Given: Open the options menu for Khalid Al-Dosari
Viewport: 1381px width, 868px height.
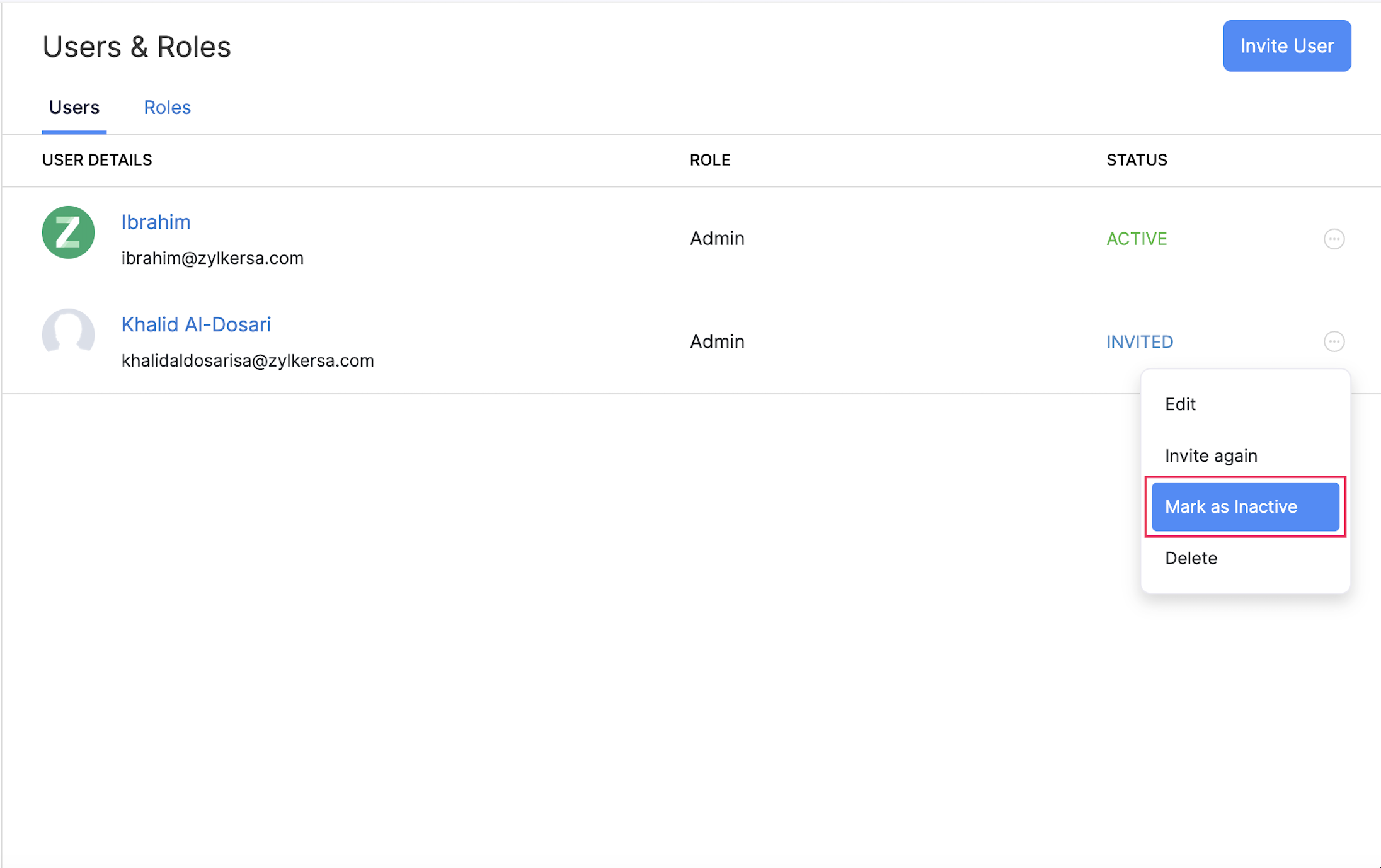Looking at the screenshot, I should point(1334,341).
